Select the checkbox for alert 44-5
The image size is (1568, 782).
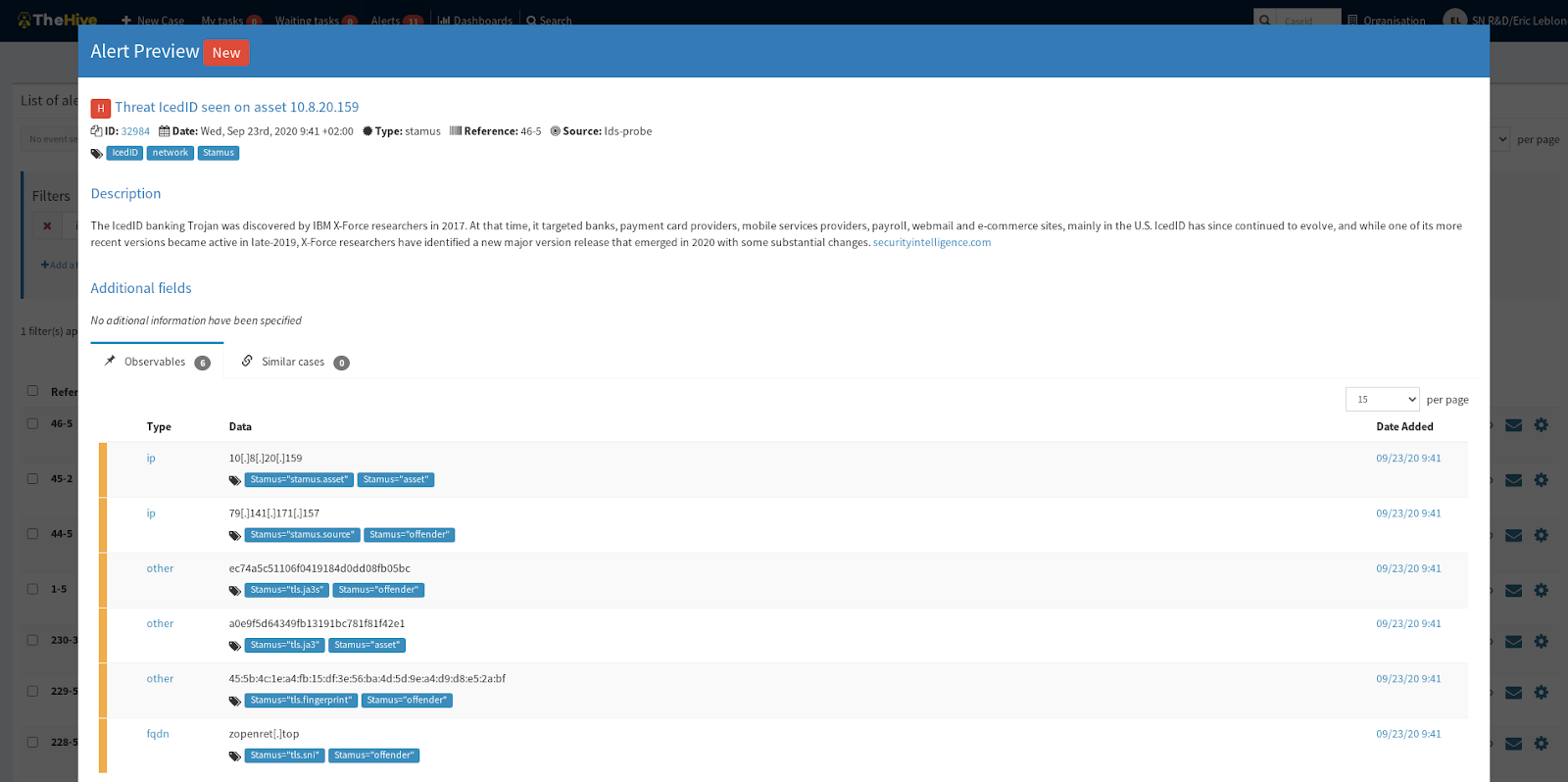(x=32, y=534)
